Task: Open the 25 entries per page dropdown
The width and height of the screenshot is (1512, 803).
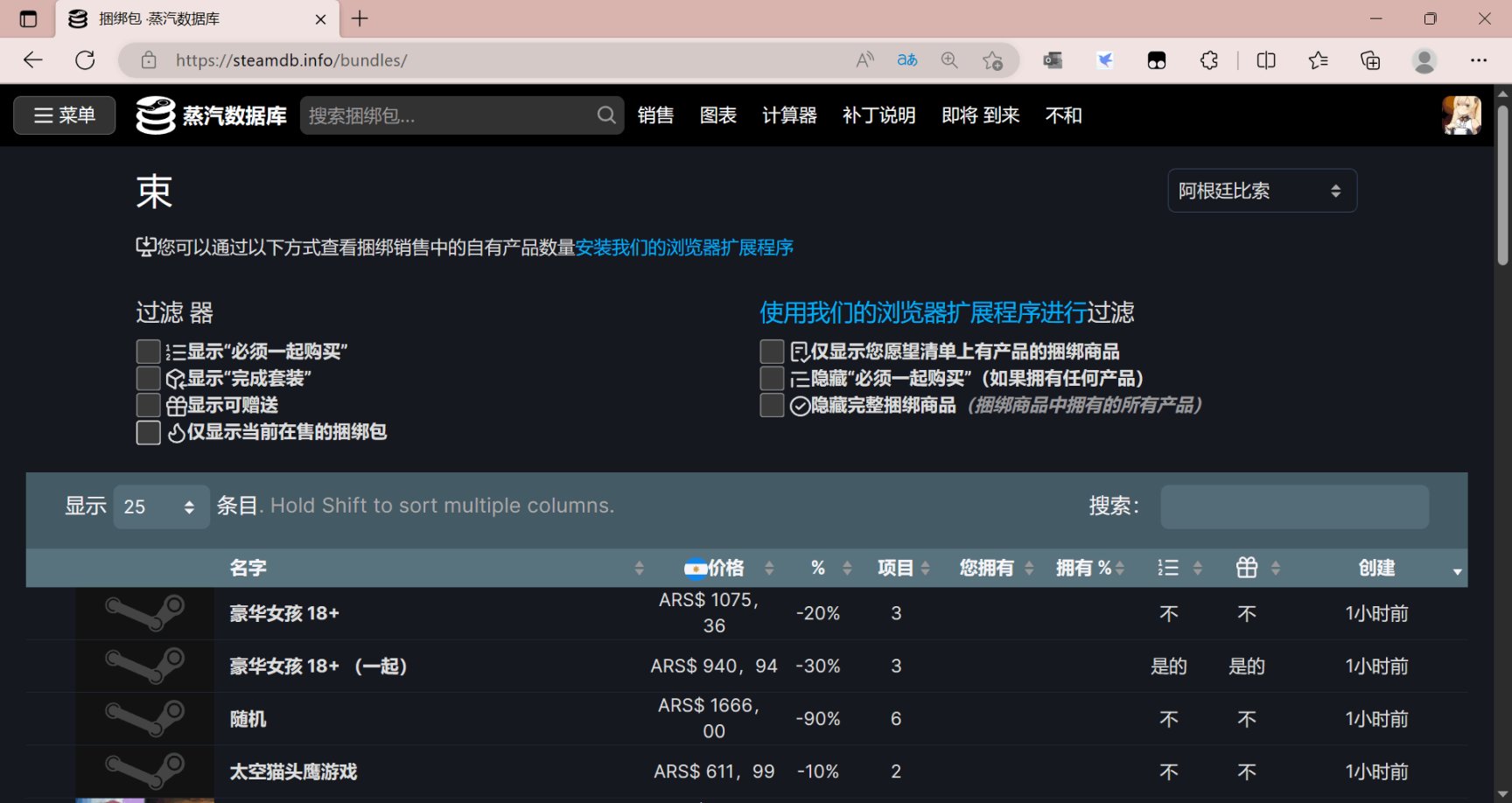Action: 161,506
